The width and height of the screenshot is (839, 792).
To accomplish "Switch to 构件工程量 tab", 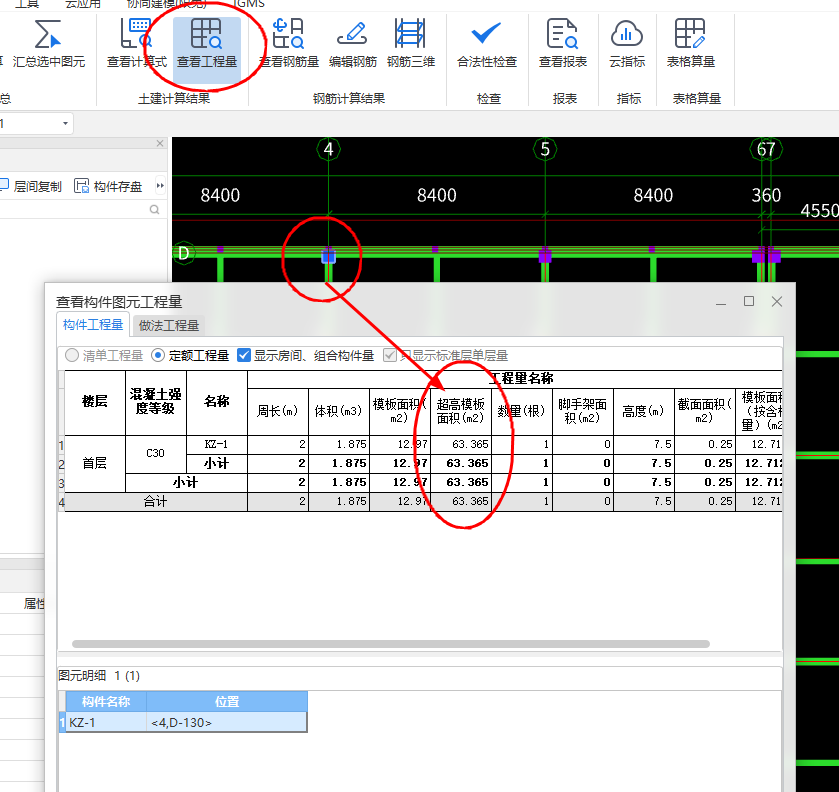I will 93,325.
